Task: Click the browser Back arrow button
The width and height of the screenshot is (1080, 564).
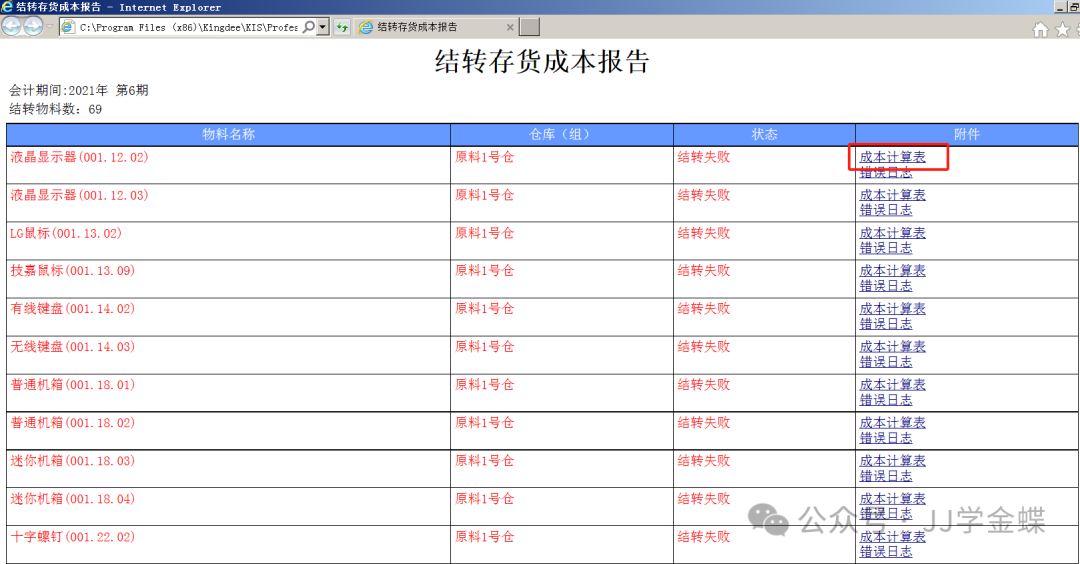Action: click(12, 27)
